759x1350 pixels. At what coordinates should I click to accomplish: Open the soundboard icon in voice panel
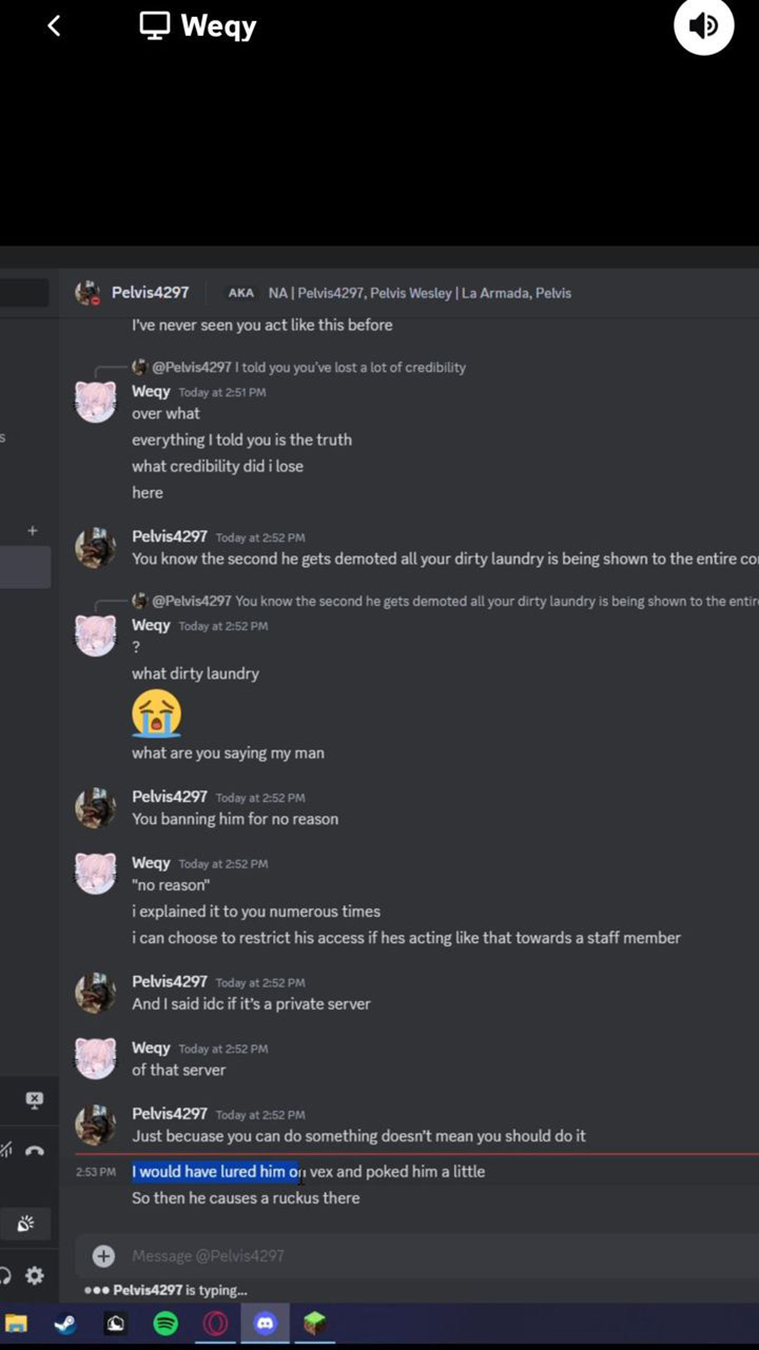coord(25,1223)
